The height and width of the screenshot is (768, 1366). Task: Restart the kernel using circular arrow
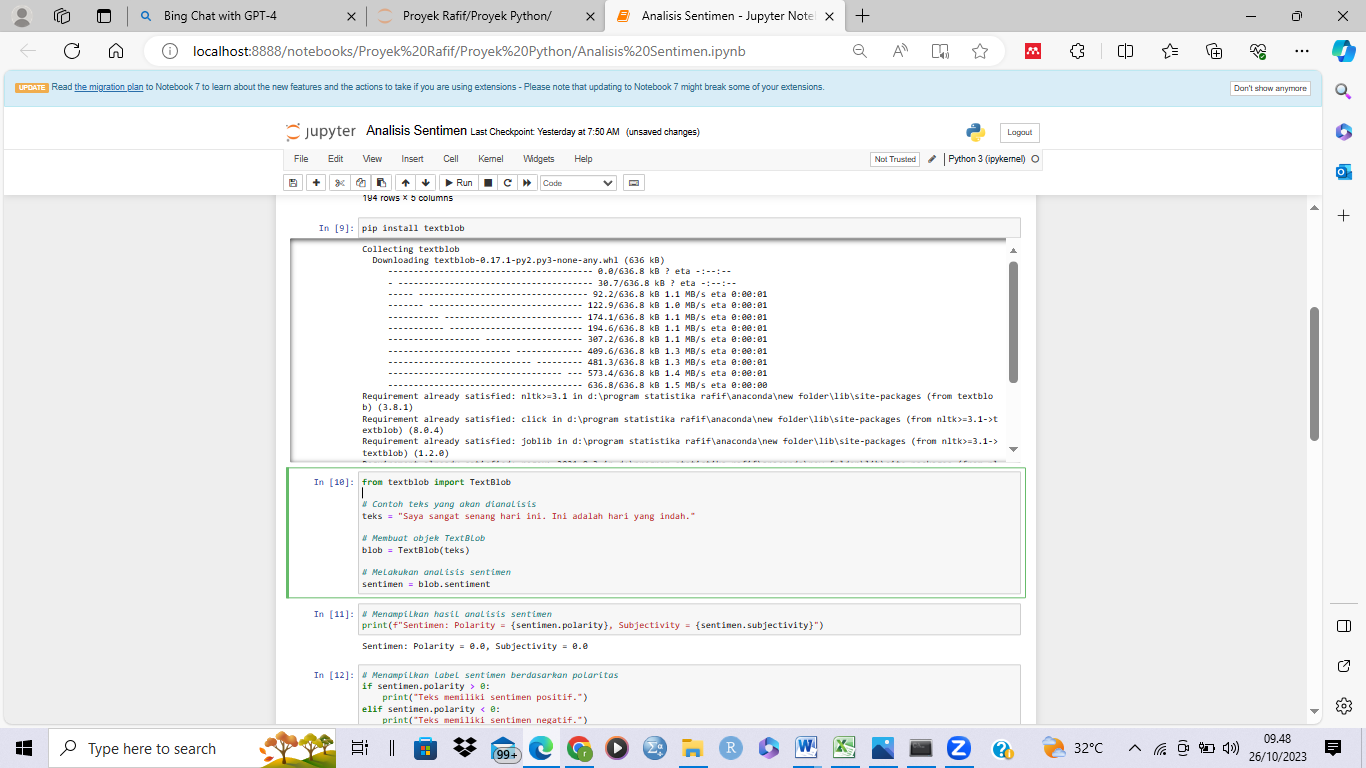(x=508, y=183)
